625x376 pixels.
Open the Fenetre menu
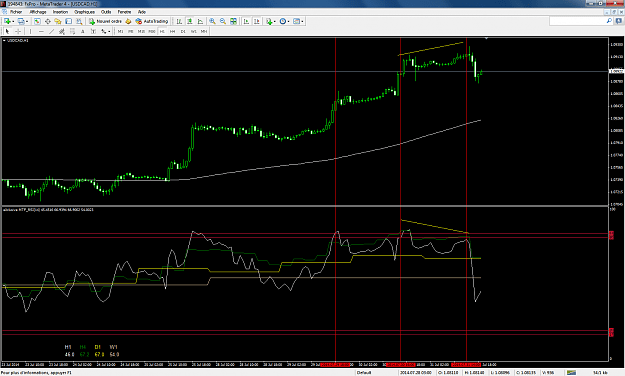tap(124, 12)
